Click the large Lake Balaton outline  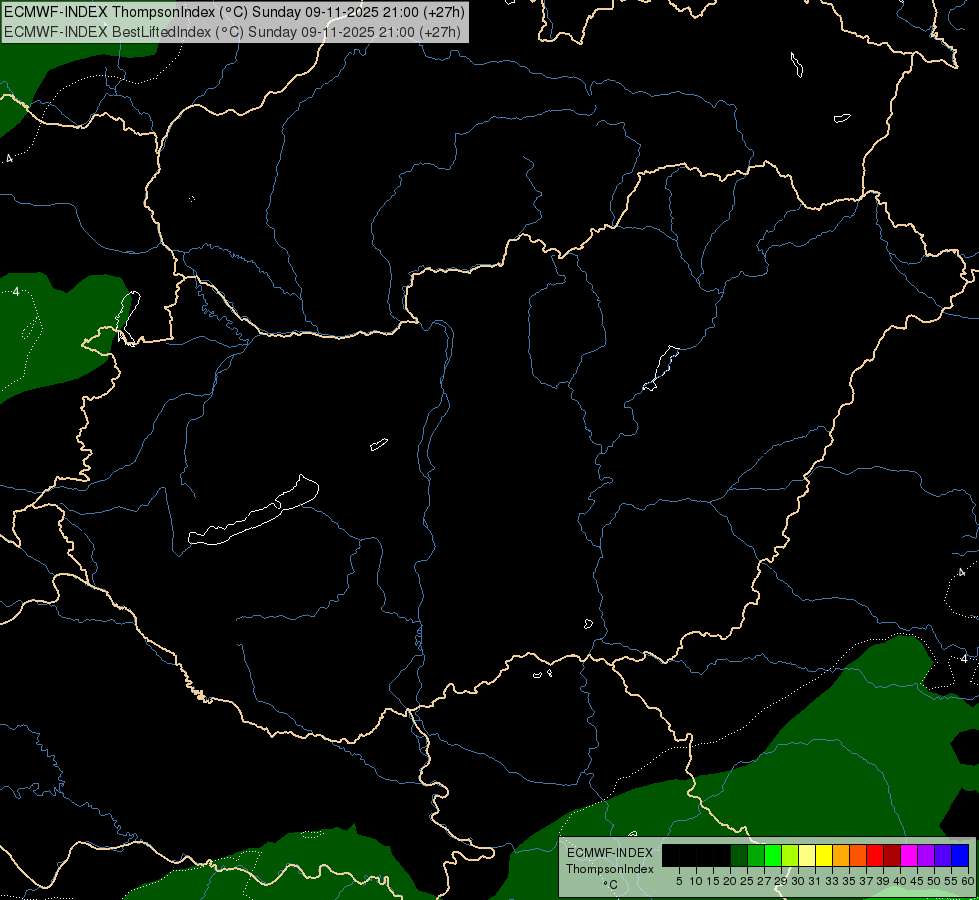pyautogui.click(x=253, y=510)
